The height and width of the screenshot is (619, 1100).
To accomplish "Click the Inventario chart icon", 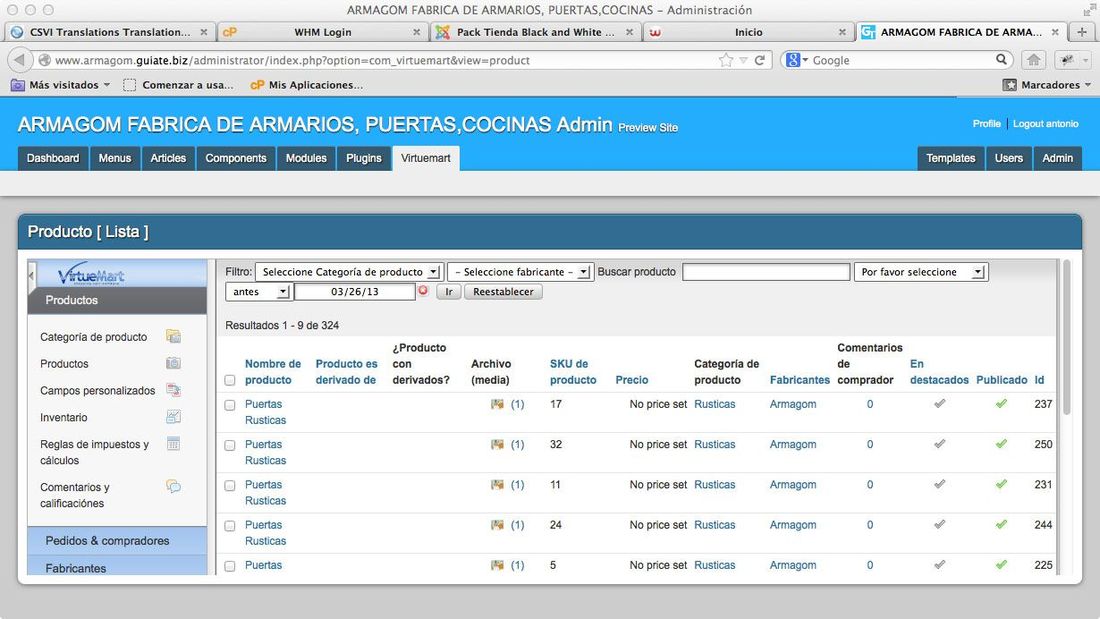I will coord(173,417).
